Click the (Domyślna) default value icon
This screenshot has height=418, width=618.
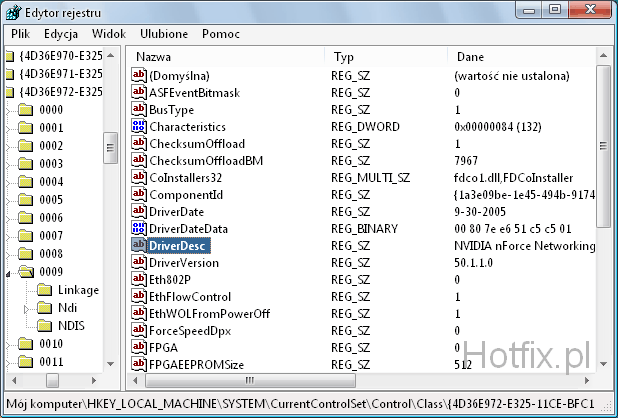click(x=139, y=76)
